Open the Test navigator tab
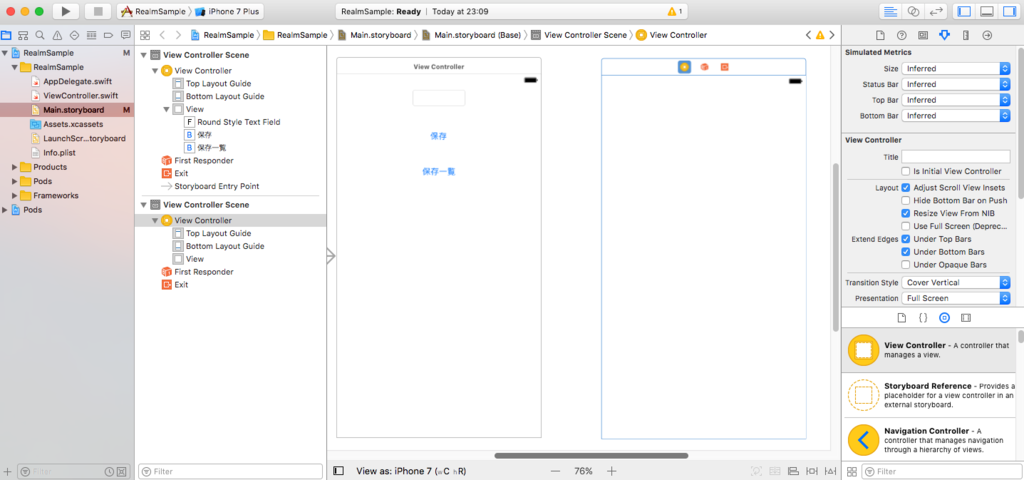 74,35
